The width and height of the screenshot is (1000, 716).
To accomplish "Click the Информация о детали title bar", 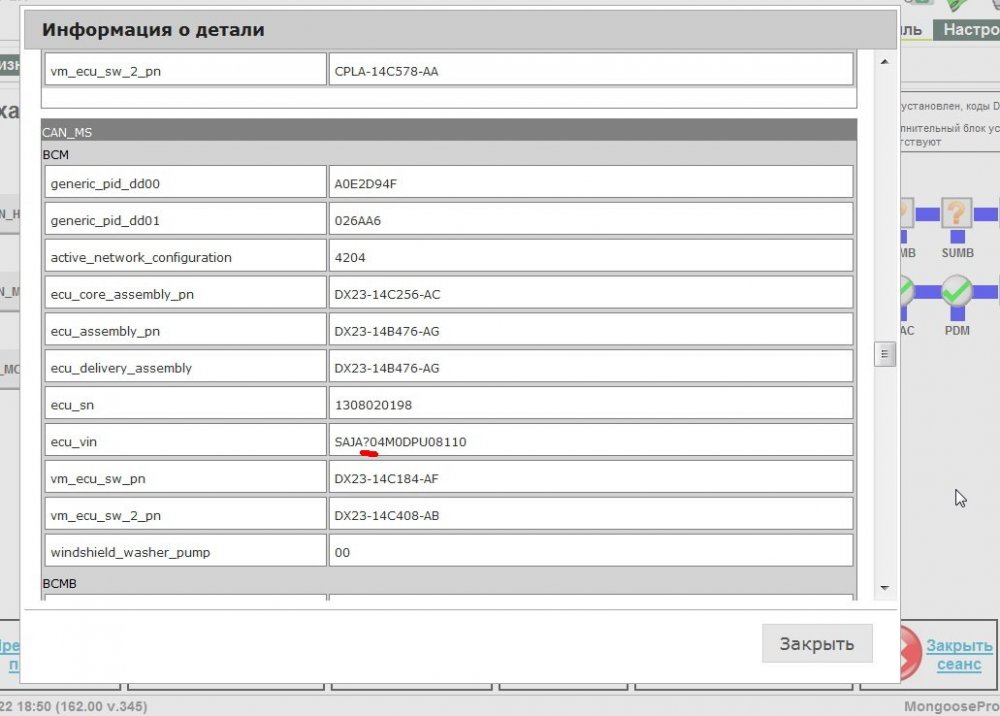I will pyautogui.click(x=460, y=30).
